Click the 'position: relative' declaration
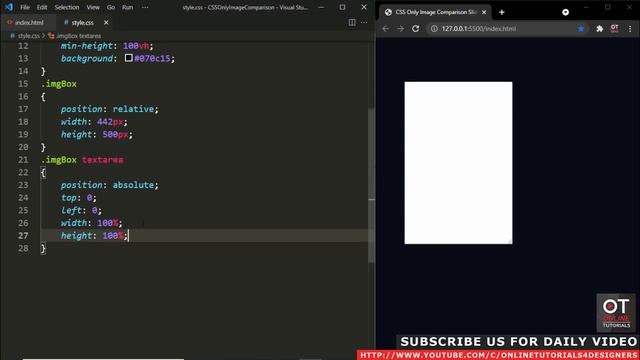 point(109,109)
